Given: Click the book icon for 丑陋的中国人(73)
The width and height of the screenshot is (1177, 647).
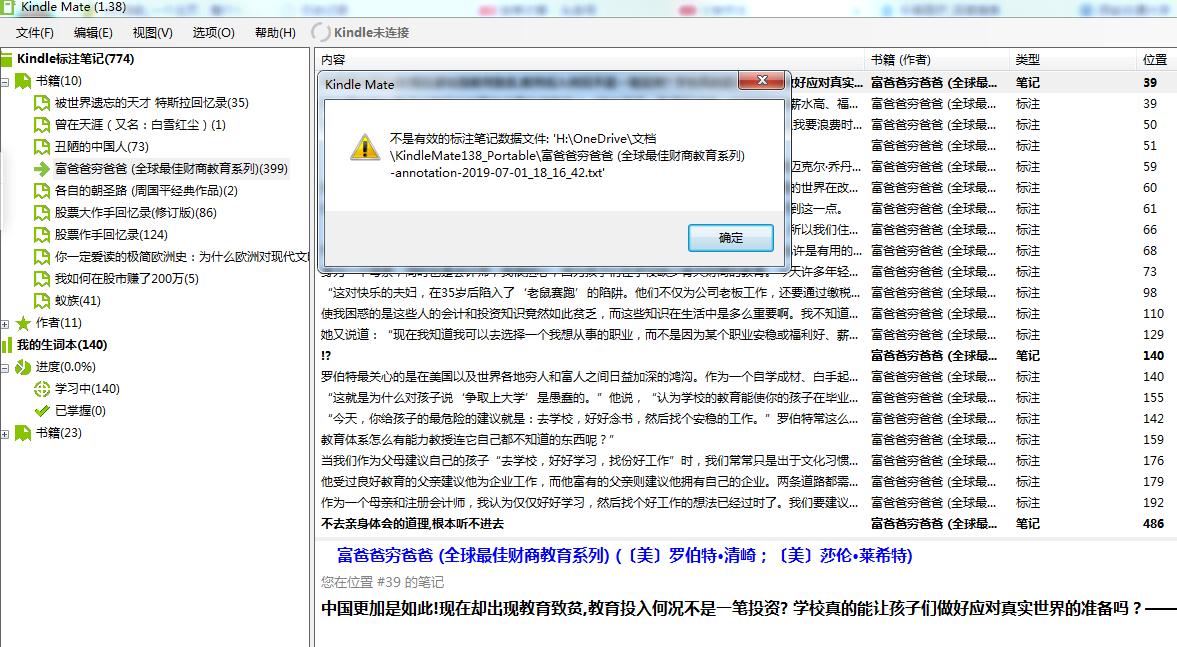Looking at the screenshot, I should point(40,146).
